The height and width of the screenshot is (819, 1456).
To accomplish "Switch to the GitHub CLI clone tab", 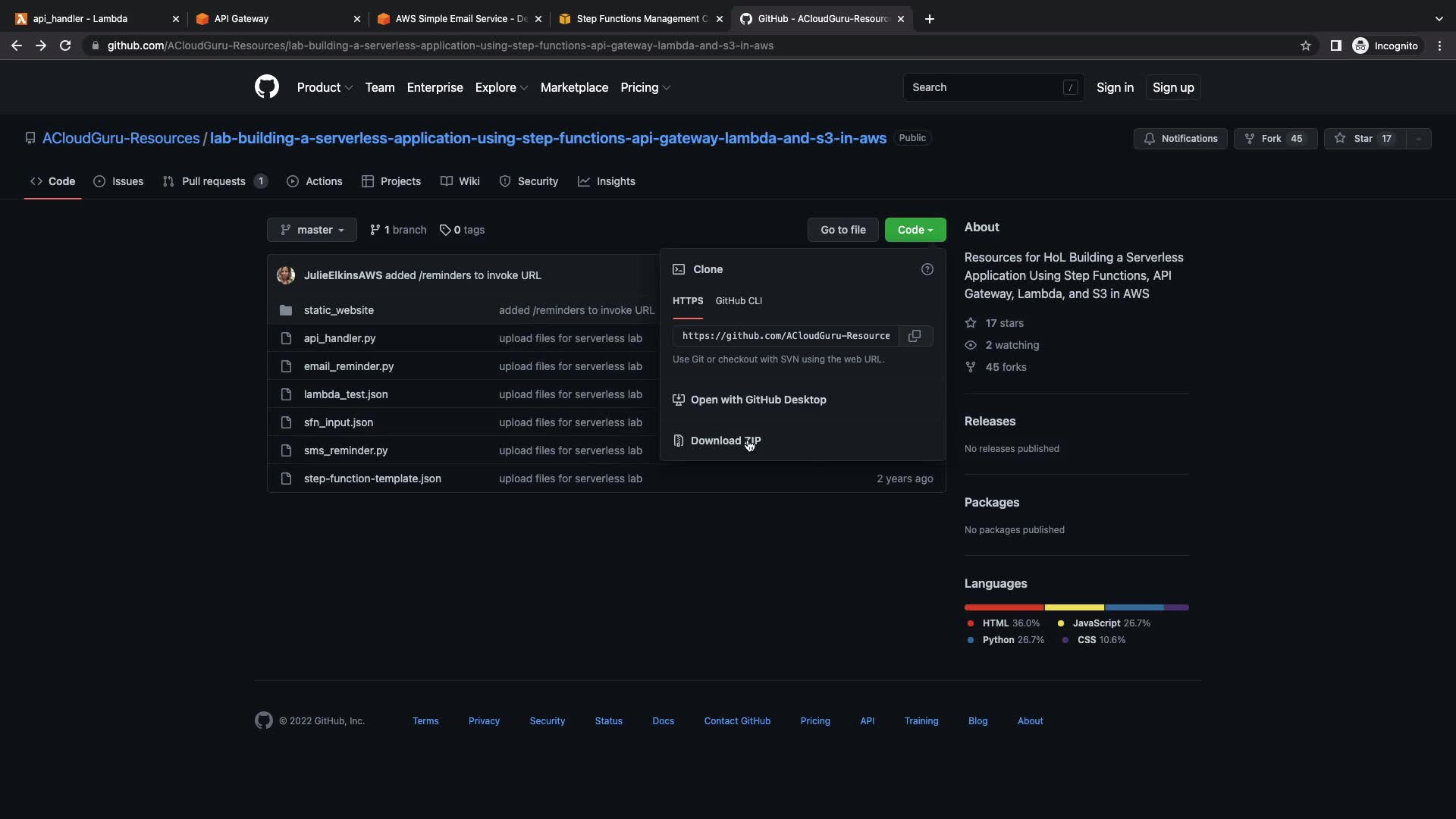I will 738,301.
